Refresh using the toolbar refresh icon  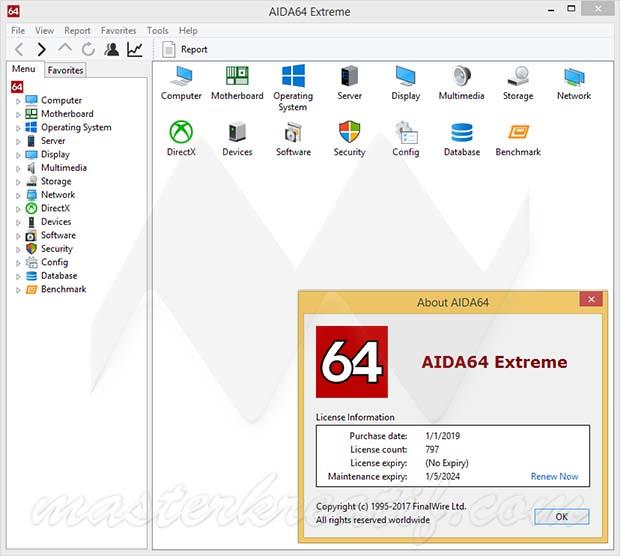[88, 49]
